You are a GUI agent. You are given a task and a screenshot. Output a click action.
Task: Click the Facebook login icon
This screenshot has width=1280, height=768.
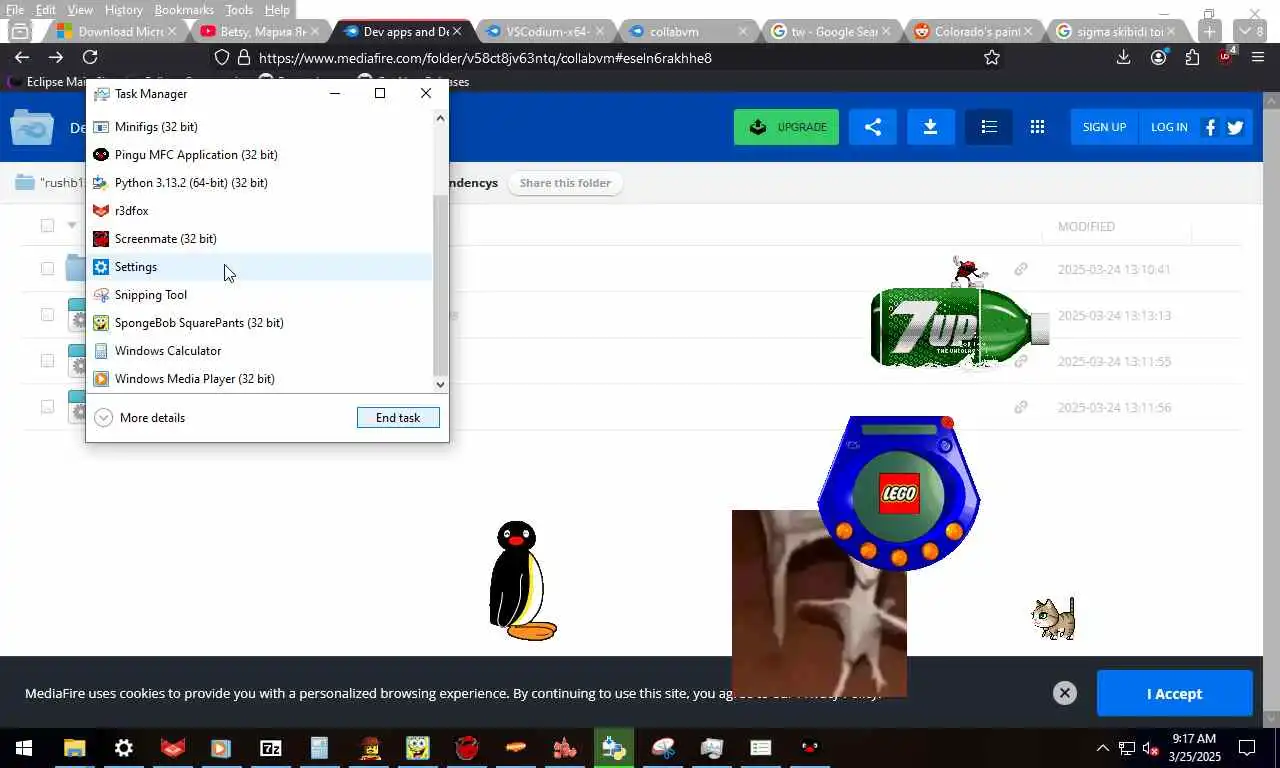(x=1210, y=127)
